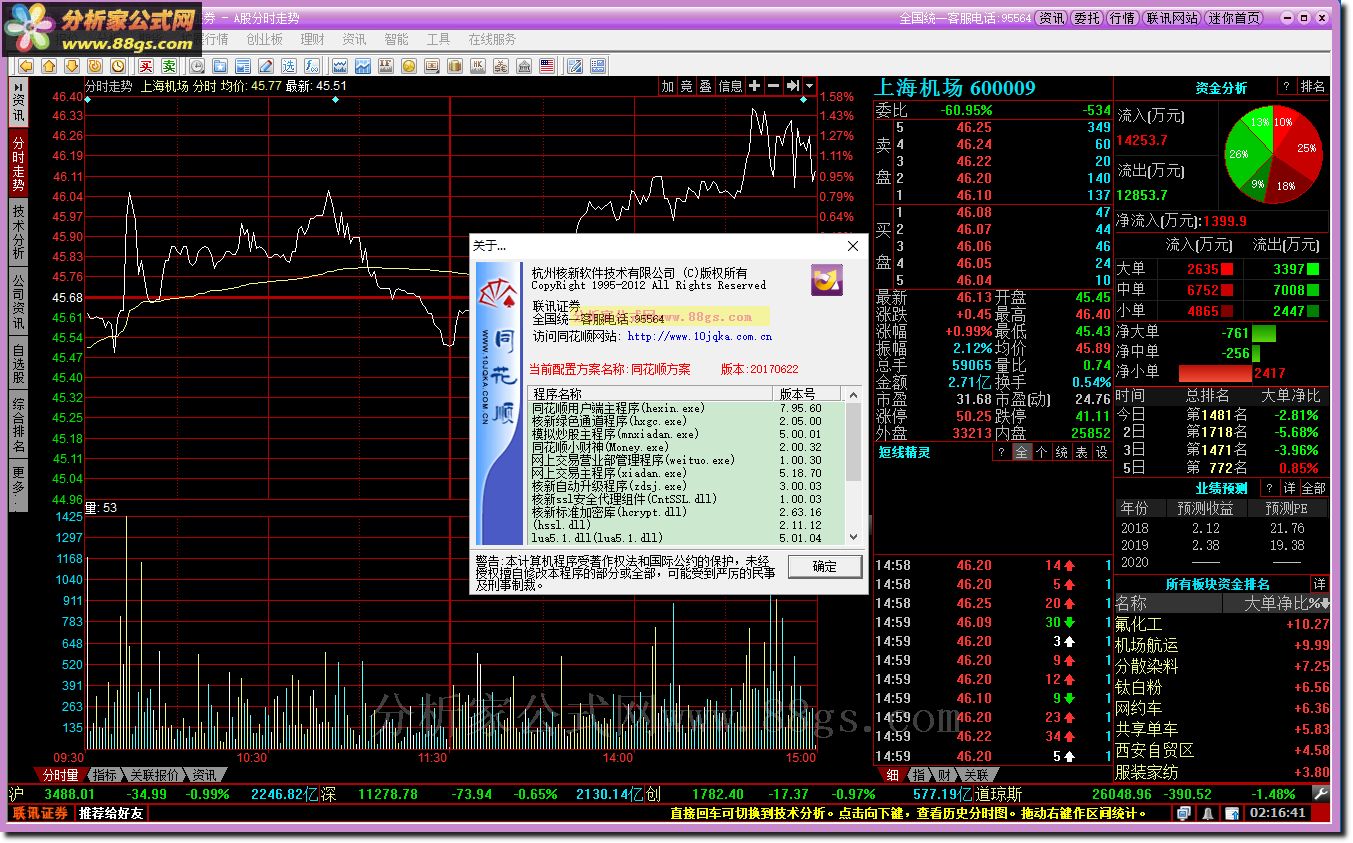
Task: Click the 机场航运 sector row
Action: [x=1222, y=645]
